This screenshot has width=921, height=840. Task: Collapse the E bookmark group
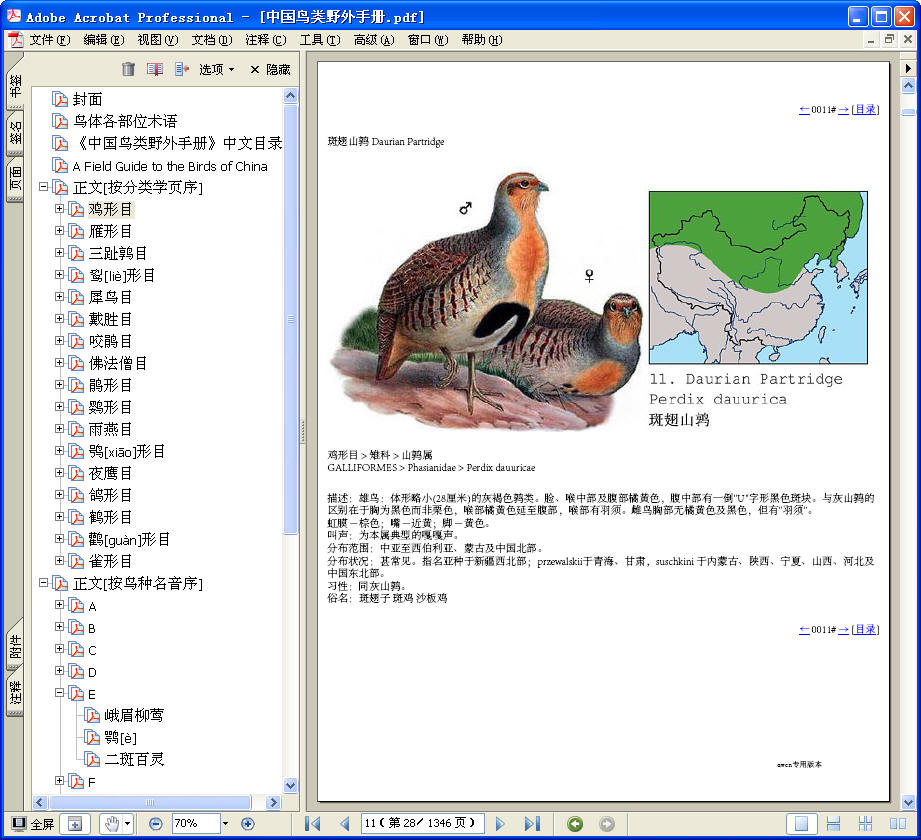tap(59, 693)
